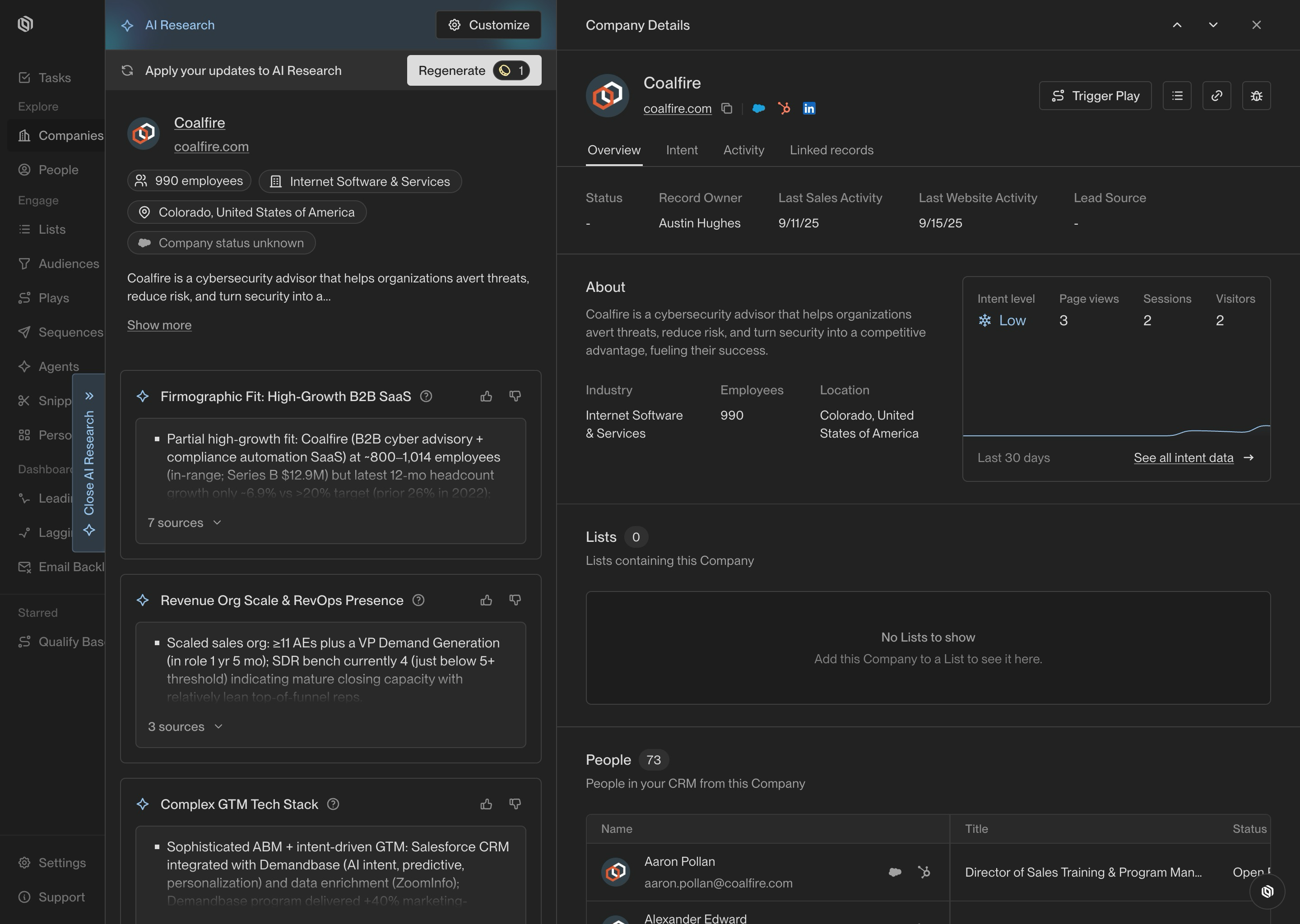Viewport: 1300px width, 924px height.
Task: Click the Coalfire logo in Company Details
Action: click(x=607, y=96)
